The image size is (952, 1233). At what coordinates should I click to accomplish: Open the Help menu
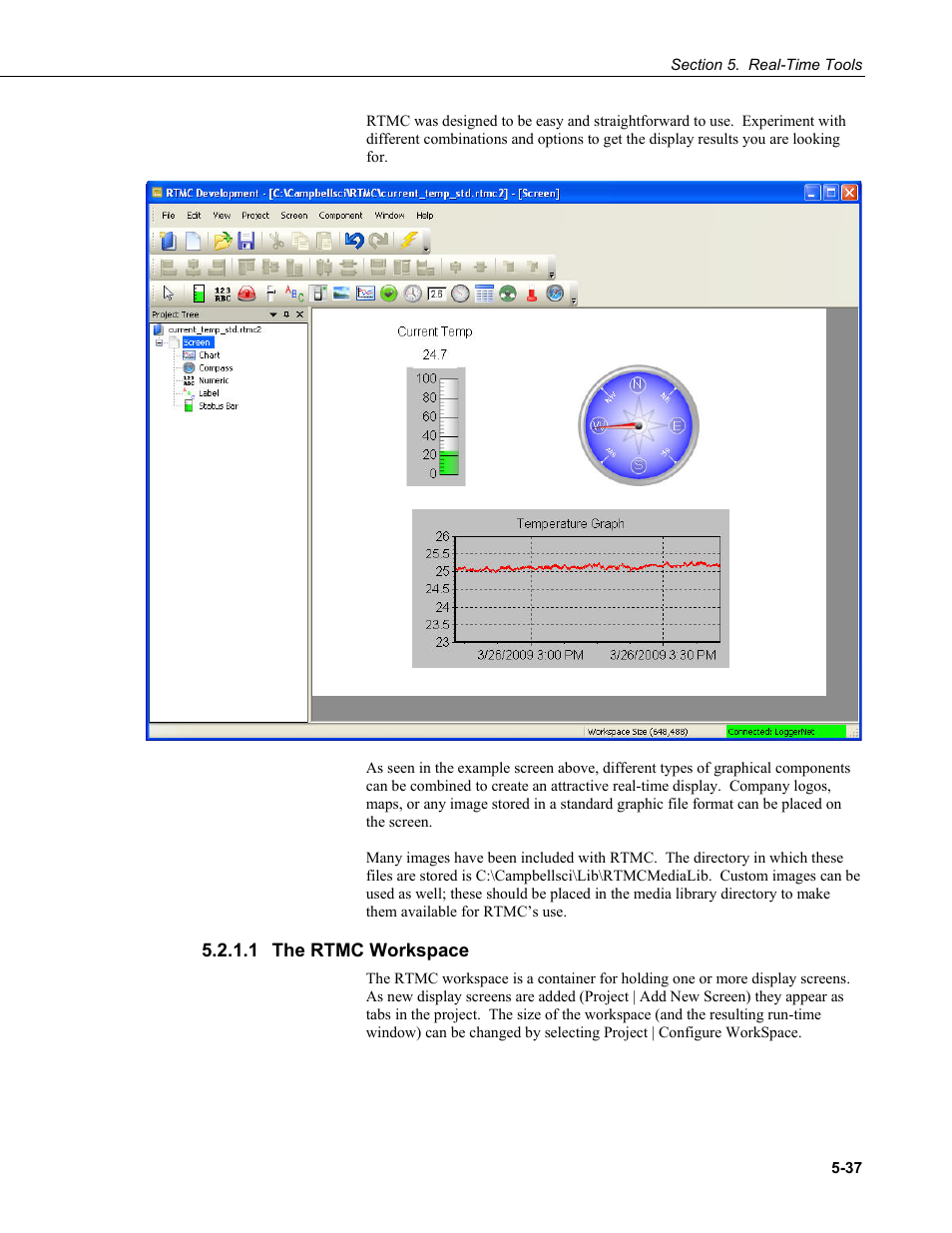pyautogui.click(x=425, y=216)
